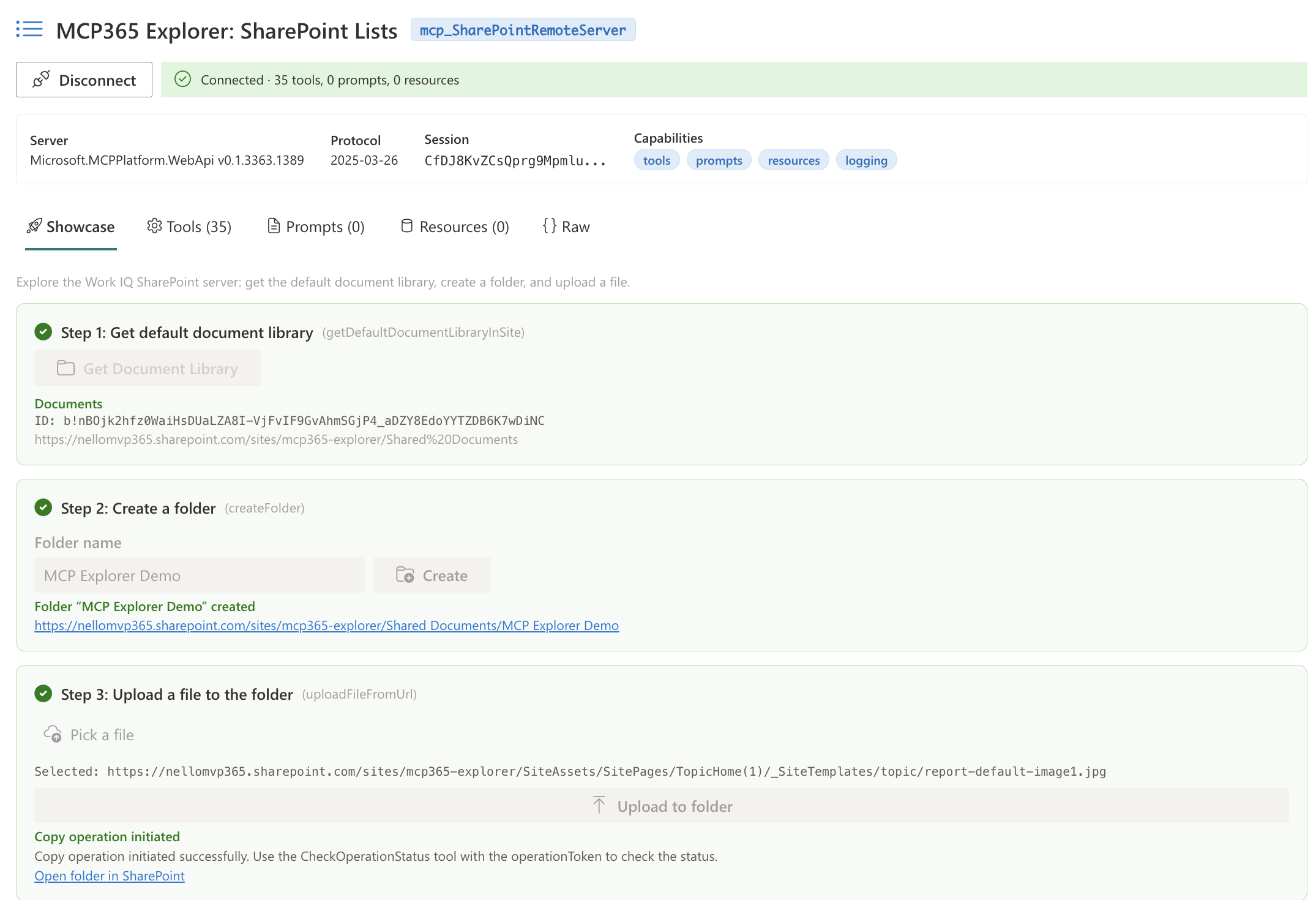Click the mcp_SharePointRemoteServer badge

click(523, 29)
